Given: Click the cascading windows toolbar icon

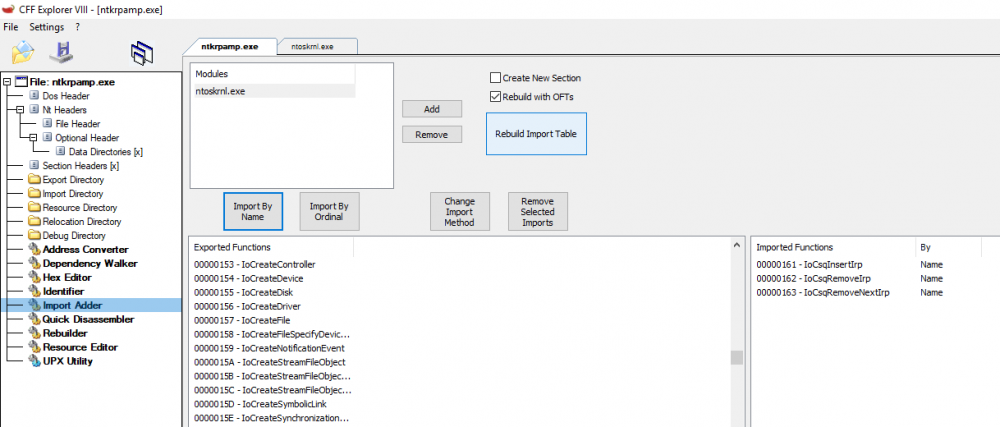Looking at the screenshot, I should click(x=142, y=53).
